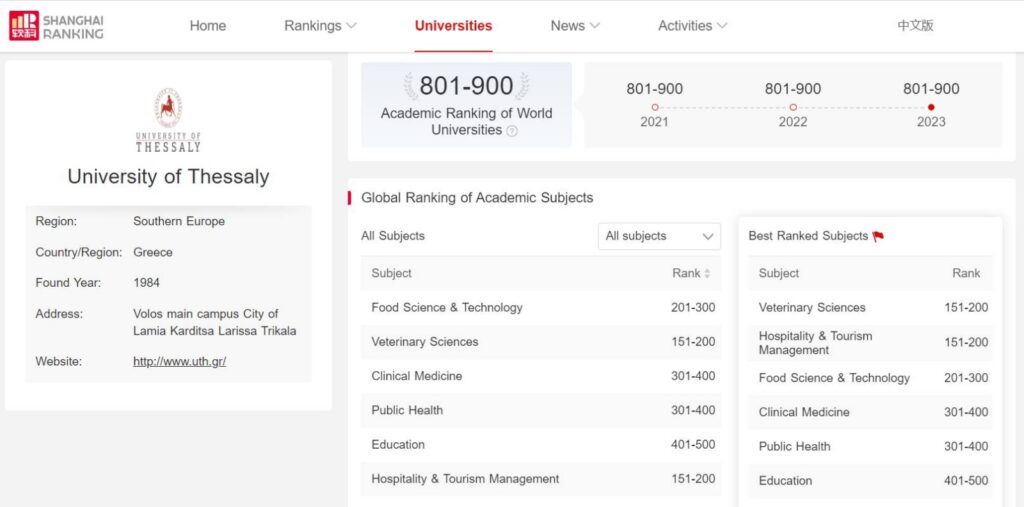The height and width of the screenshot is (507, 1024).
Task: Click Public Health in Best Ranked Subjects
Action: click(x=794, y=447)
